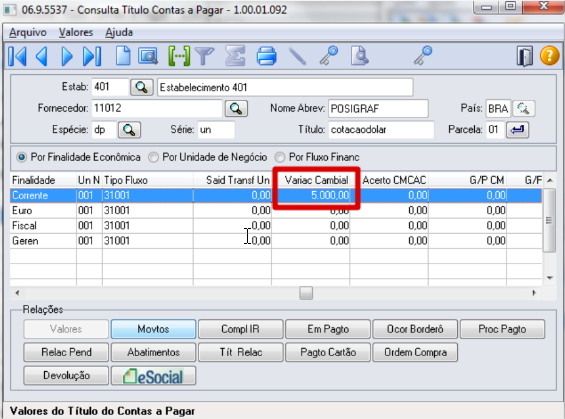Click the new document page icon
The width and height of the screenshot is (565, 419).
click(x=123, y=56)
